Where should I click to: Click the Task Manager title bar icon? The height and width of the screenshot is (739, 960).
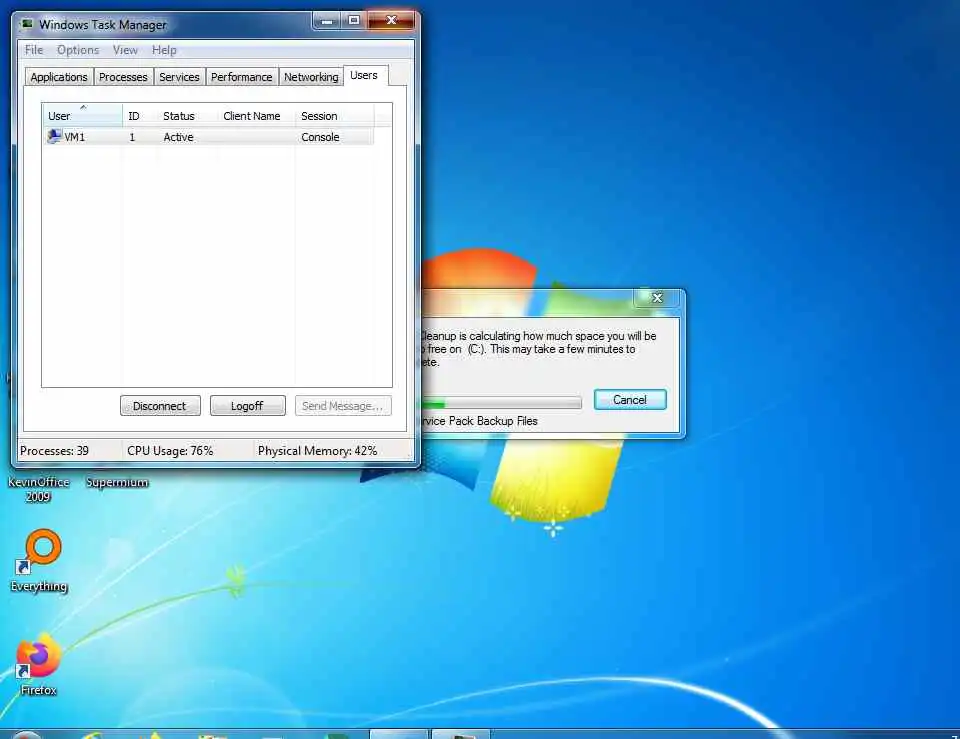coord(26,24)
